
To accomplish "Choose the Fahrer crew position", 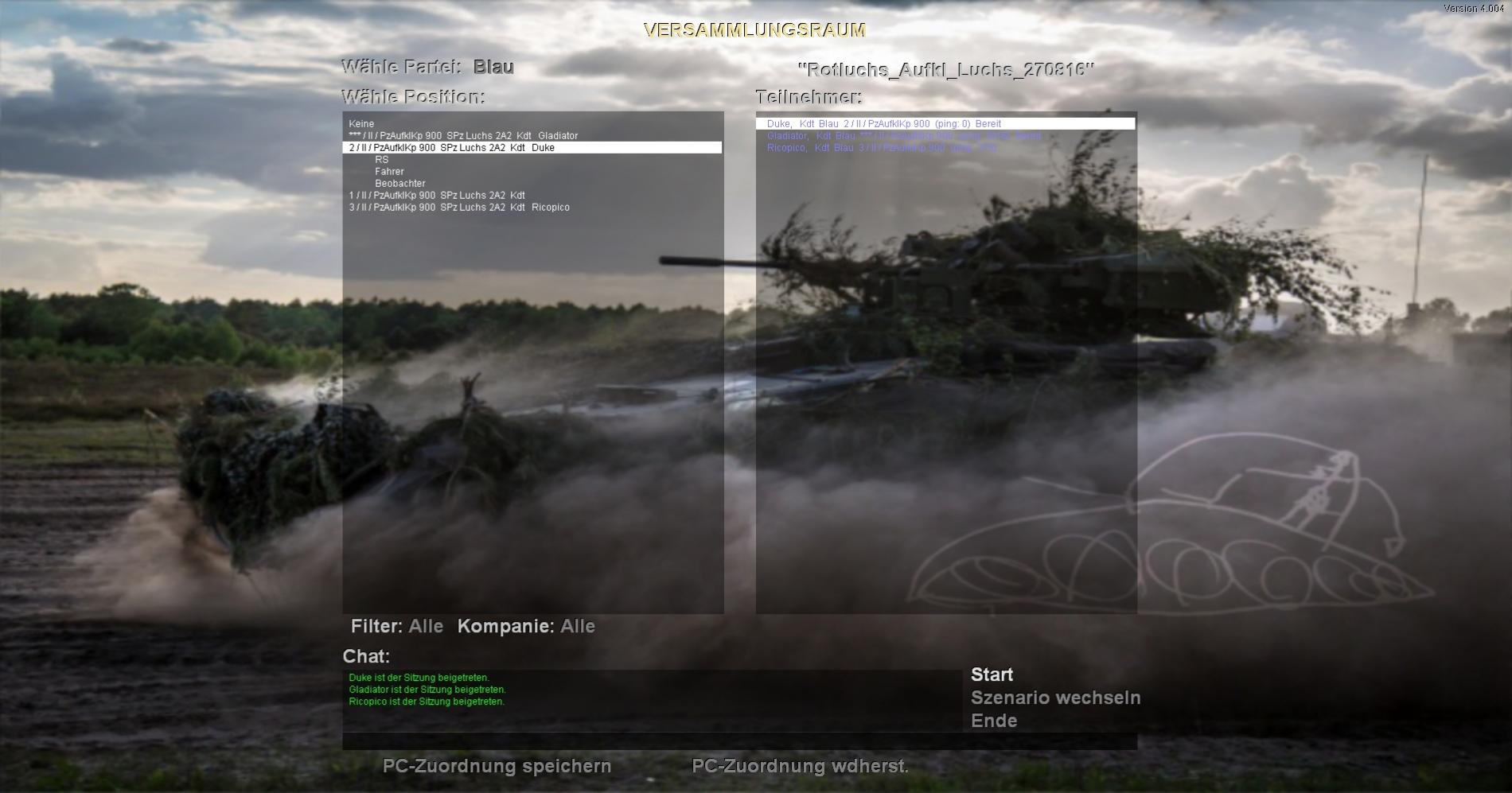I will 389,172.
